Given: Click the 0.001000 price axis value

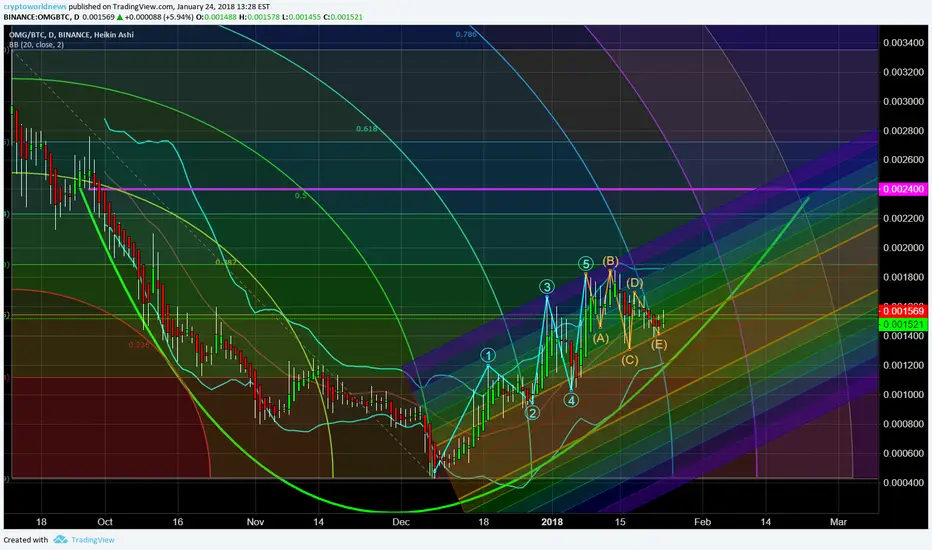Looking at the screenshot, I should click(x=903, y=395).
